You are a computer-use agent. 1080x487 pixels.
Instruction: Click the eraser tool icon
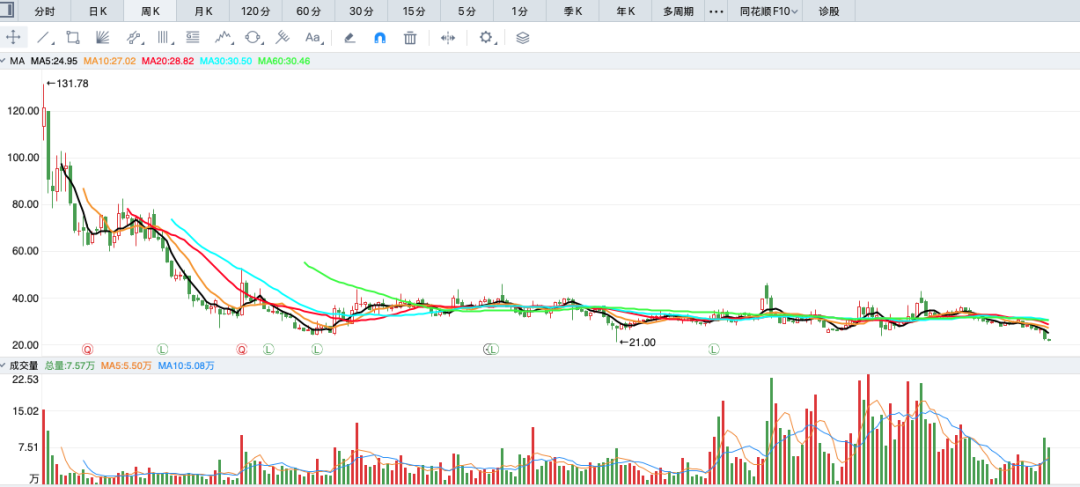[x=349, y=37]
